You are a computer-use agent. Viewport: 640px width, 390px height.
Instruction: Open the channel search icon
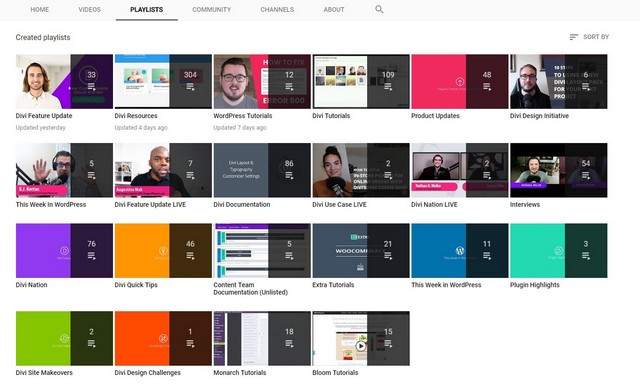point(379,9)
